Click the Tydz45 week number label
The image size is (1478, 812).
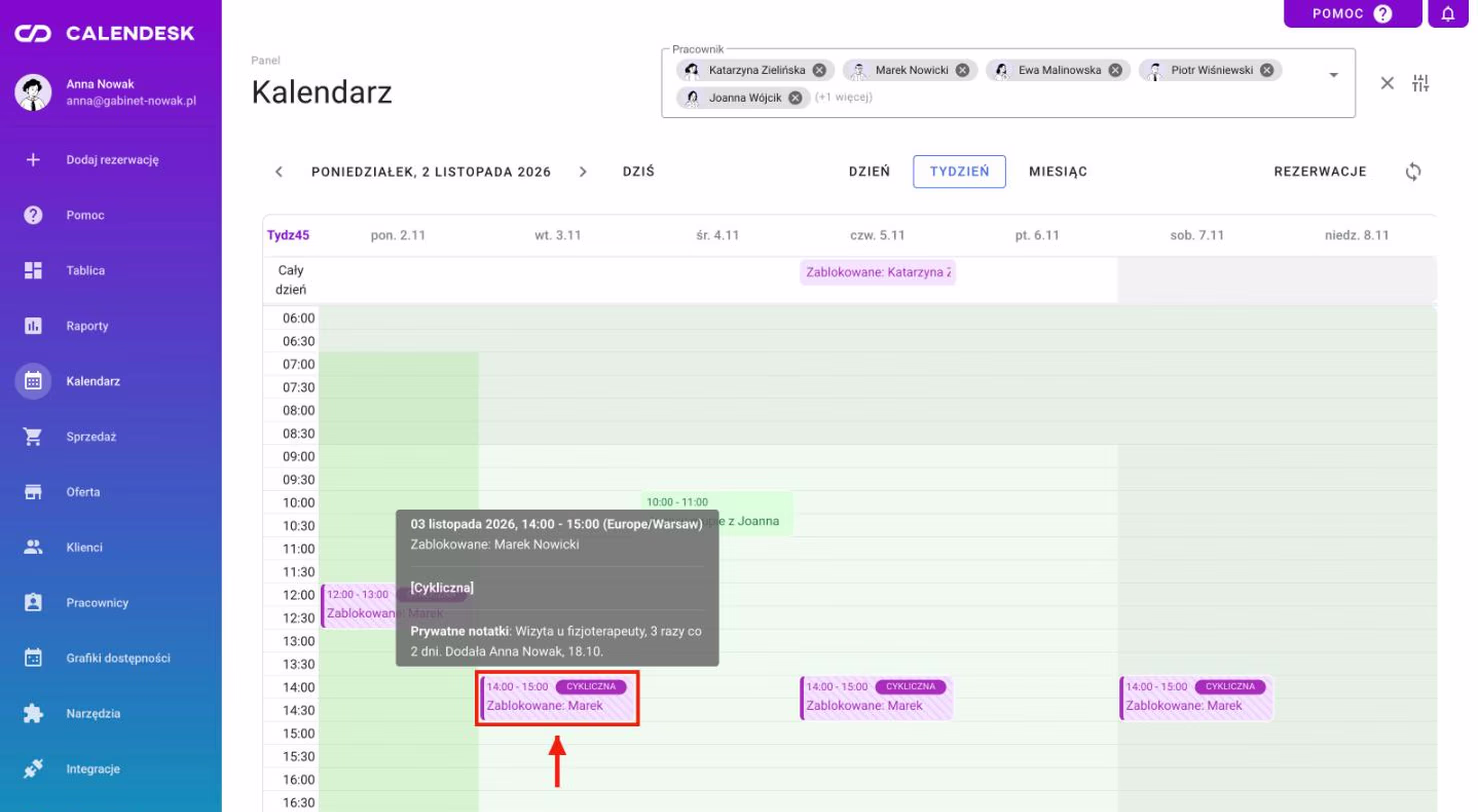pos(288,236)
